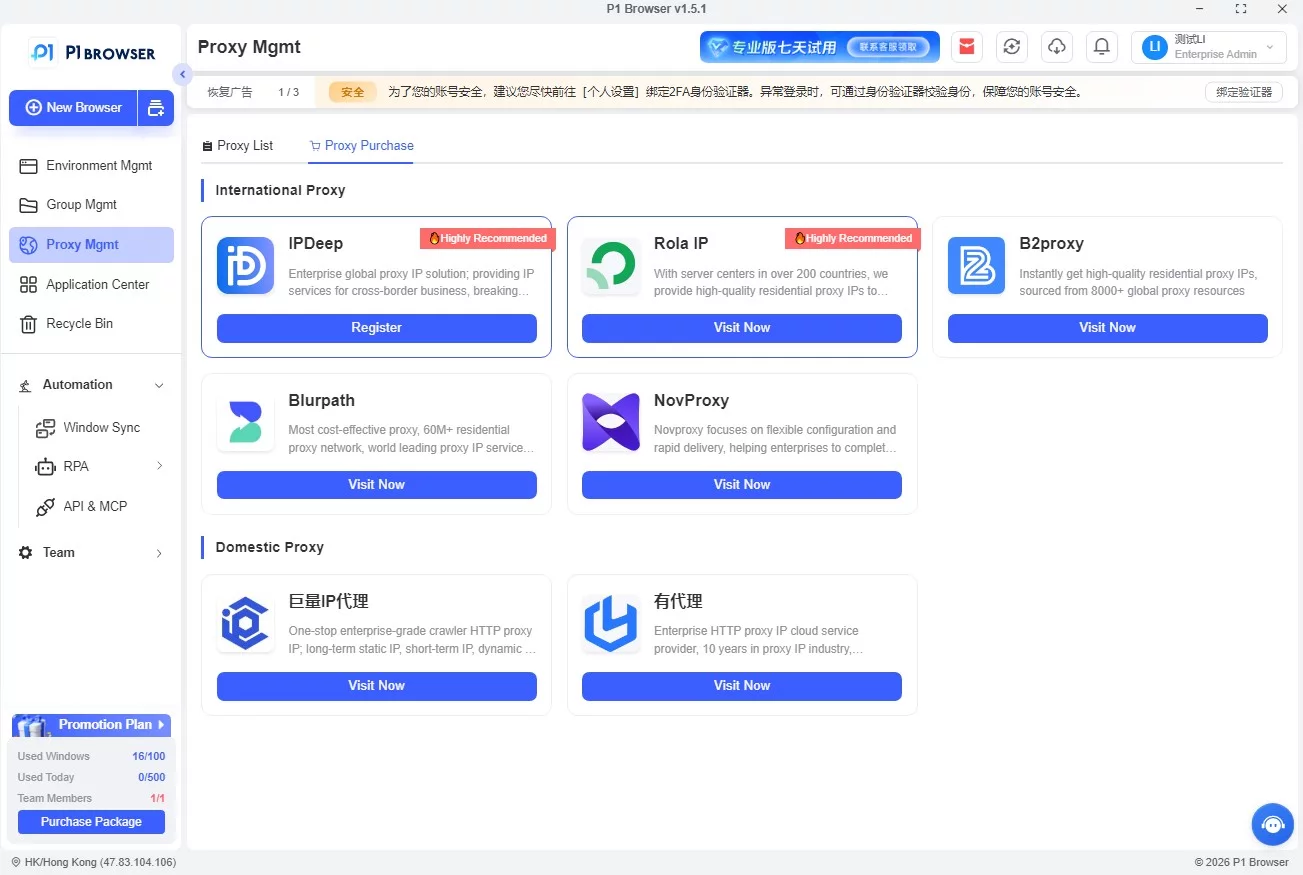The width and height of the screenshot is (1303, 875).
Task: Open the notification bell
Action: pos(1102,46)
